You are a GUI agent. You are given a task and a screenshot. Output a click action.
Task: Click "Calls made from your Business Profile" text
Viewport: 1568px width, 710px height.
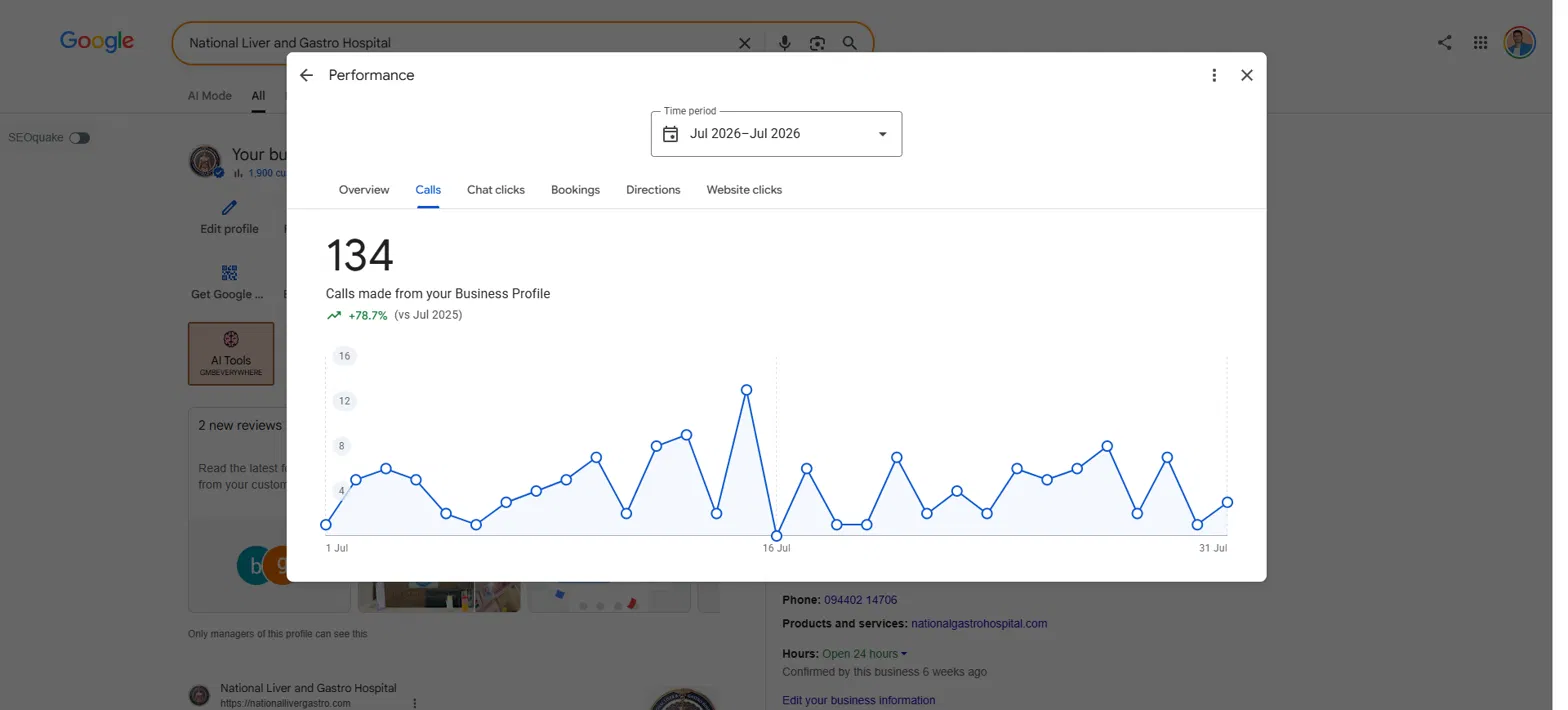438,294
